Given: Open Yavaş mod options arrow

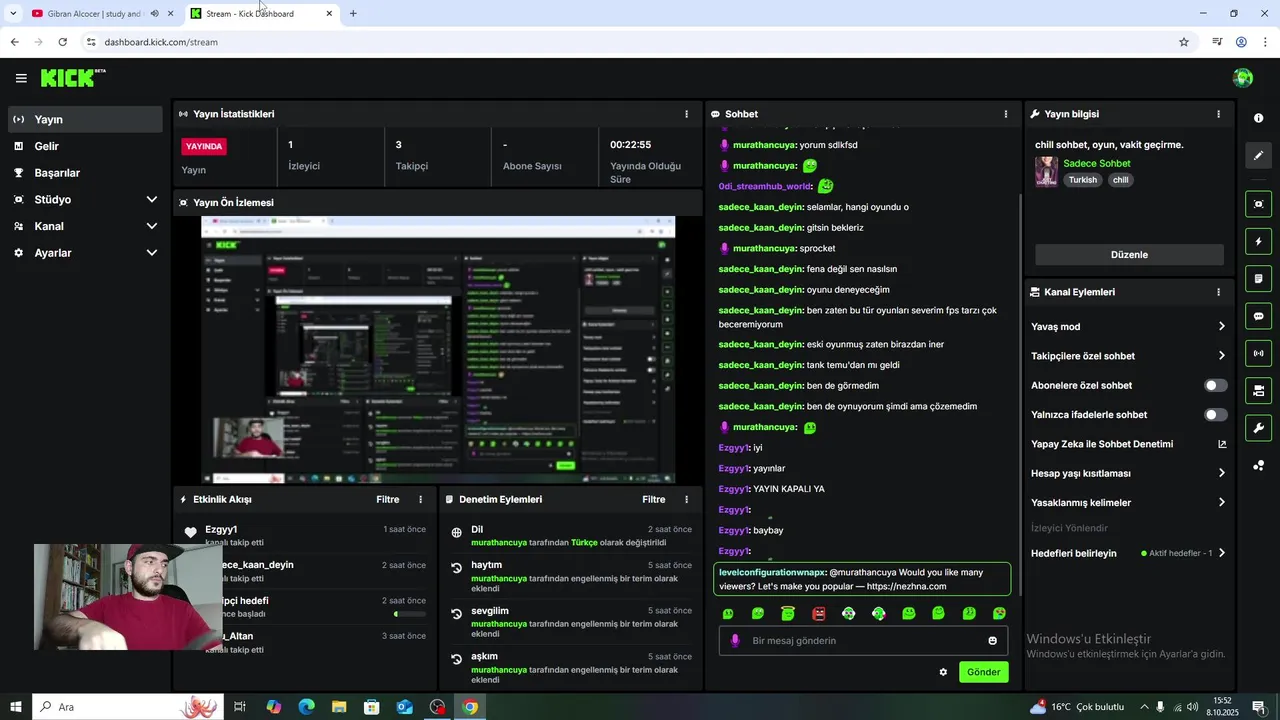Looking at the screenshot, I should [x=1221, y=327].
